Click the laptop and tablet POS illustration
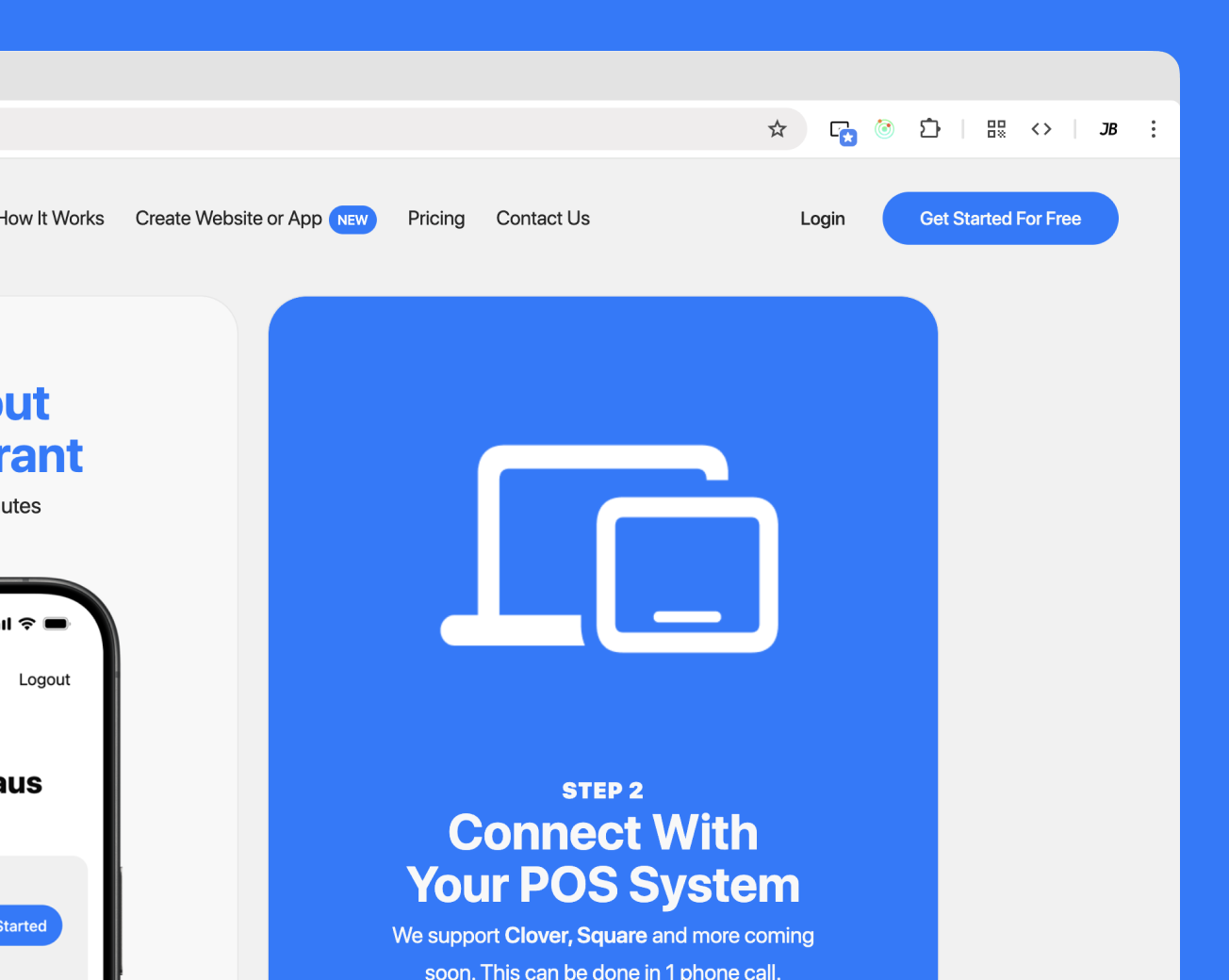This screenshot has width=1229, height=980. tap(609, 547)
